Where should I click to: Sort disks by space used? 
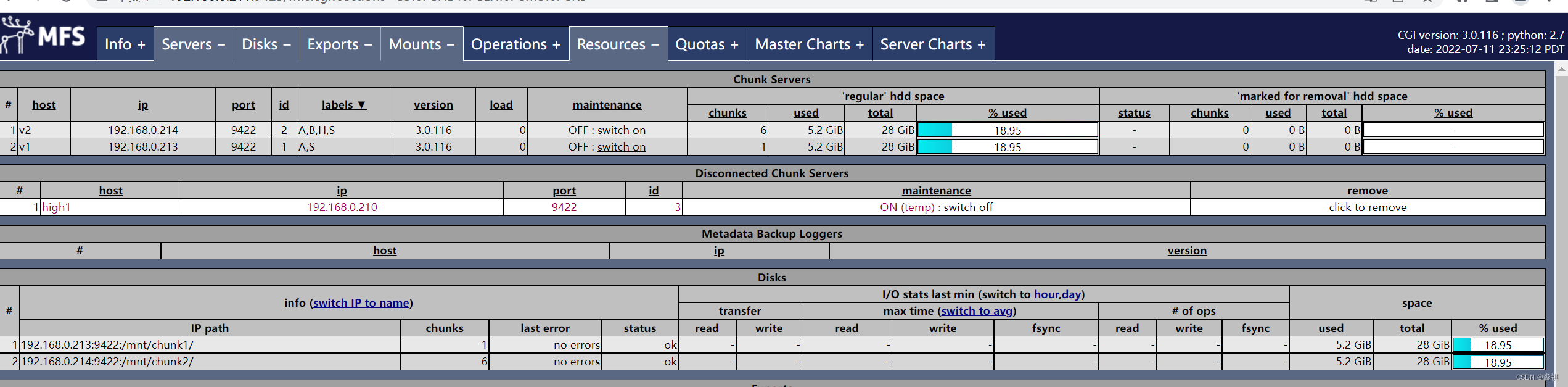(x=1331, y=328)
